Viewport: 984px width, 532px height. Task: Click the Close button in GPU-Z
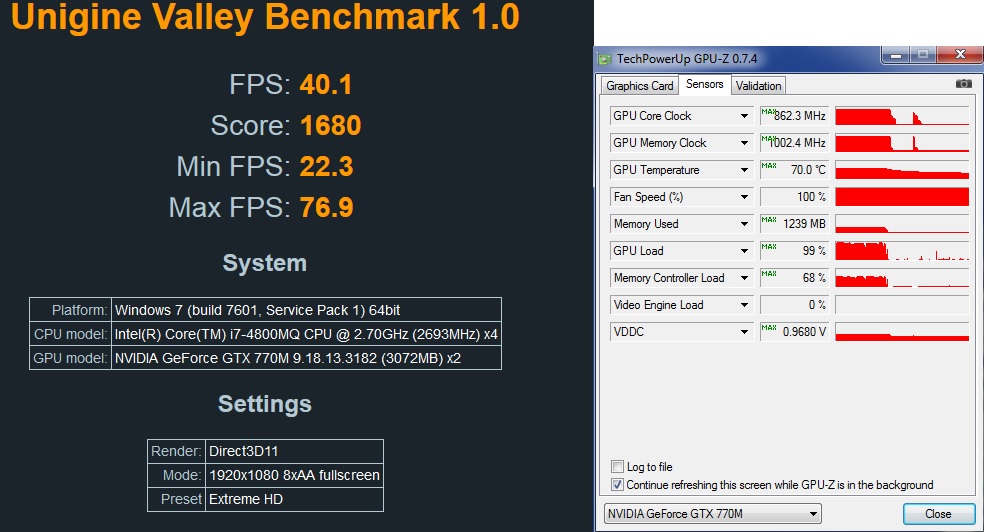938,514
